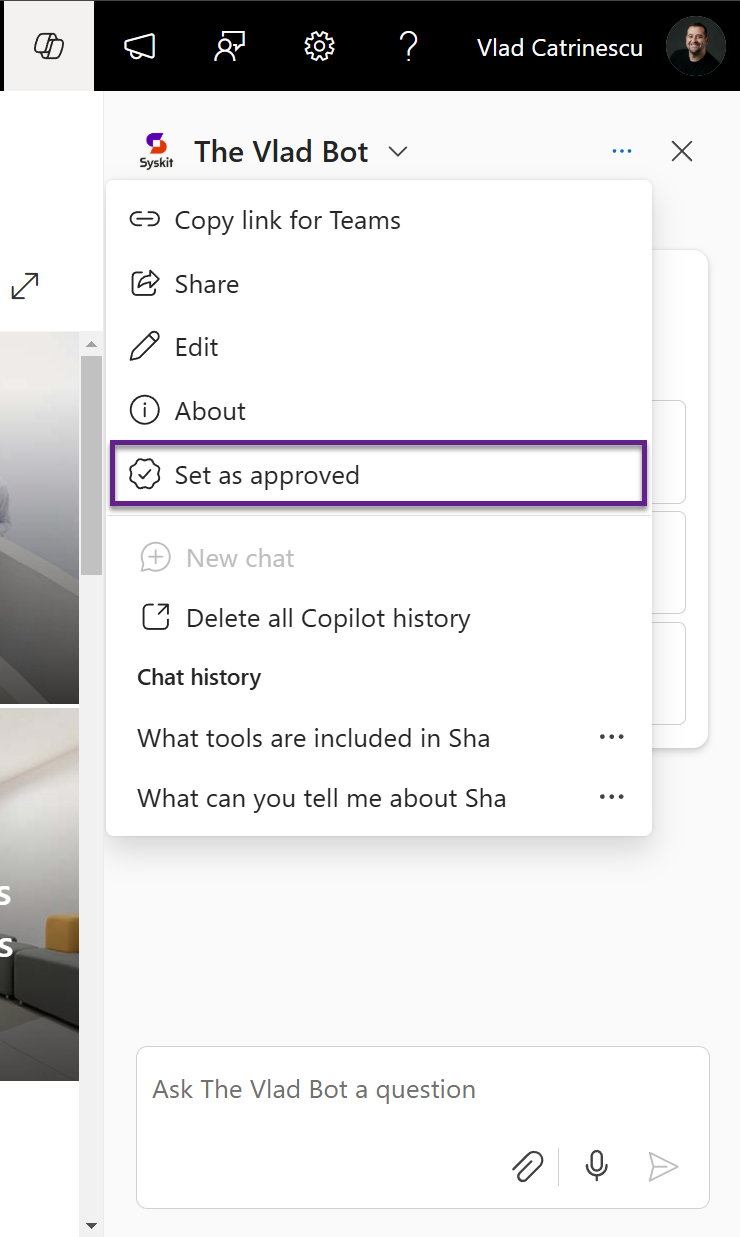Select Set as approved

tap(267, 474)
